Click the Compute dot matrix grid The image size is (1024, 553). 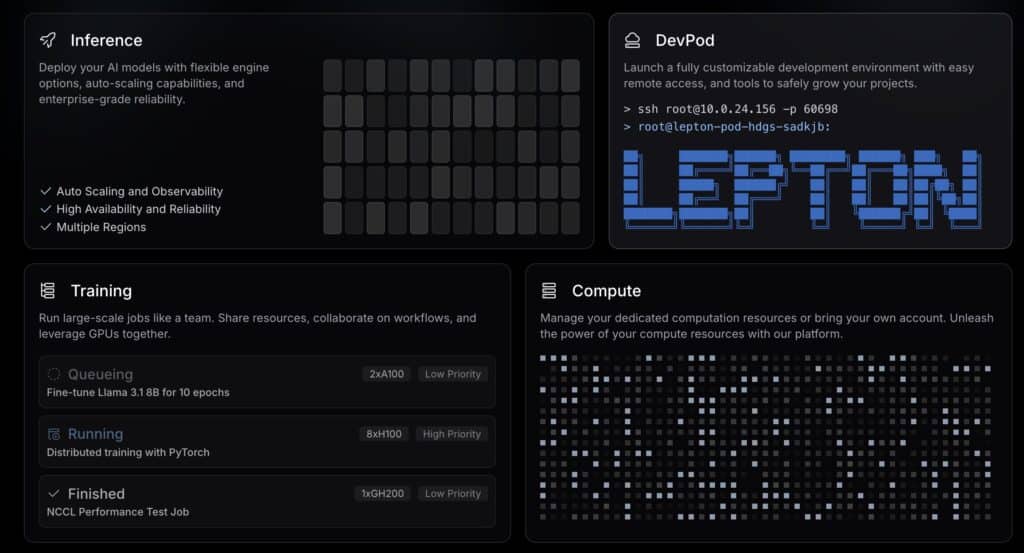tap(765, 437)
